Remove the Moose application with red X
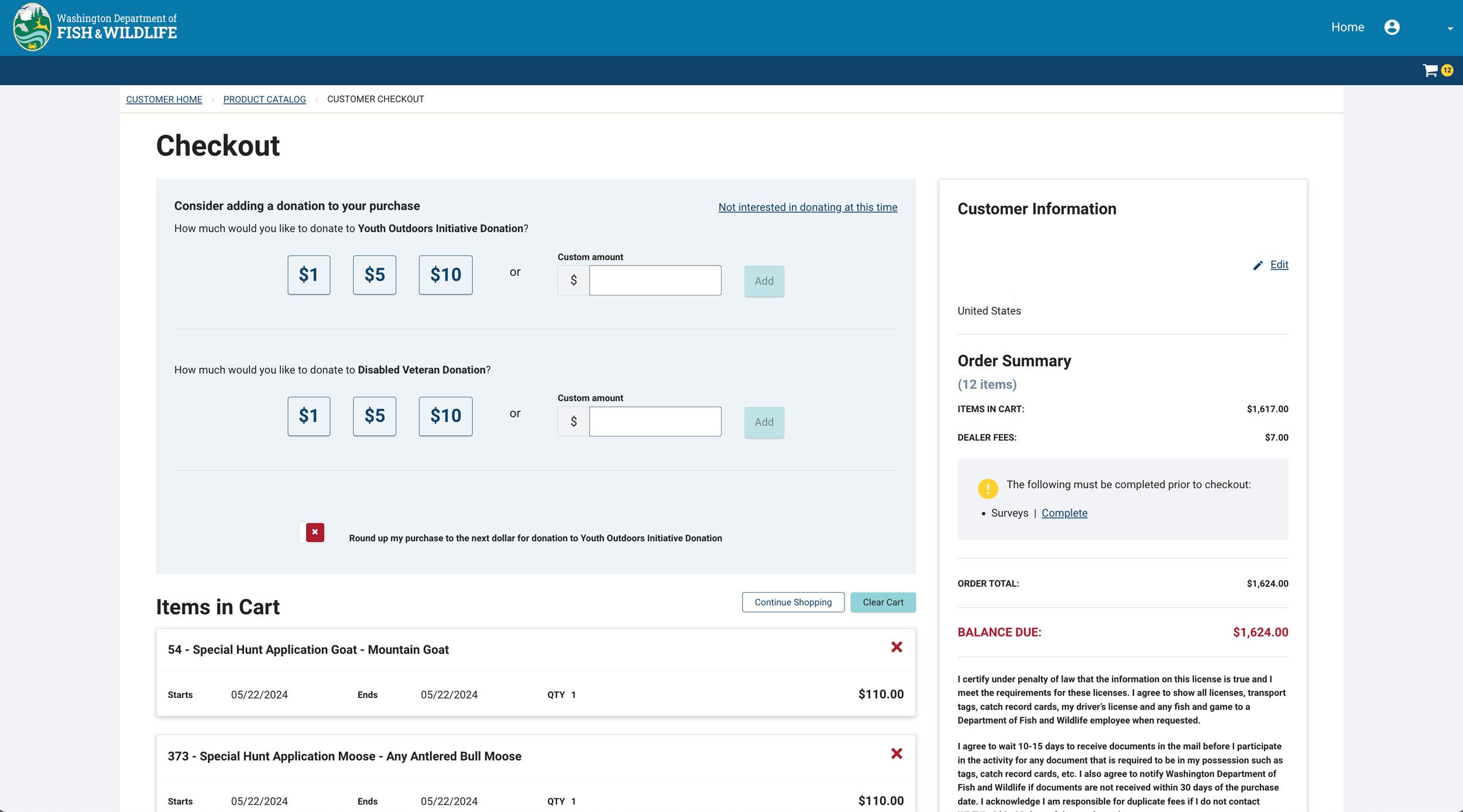1463x812 pixels. 896,753
